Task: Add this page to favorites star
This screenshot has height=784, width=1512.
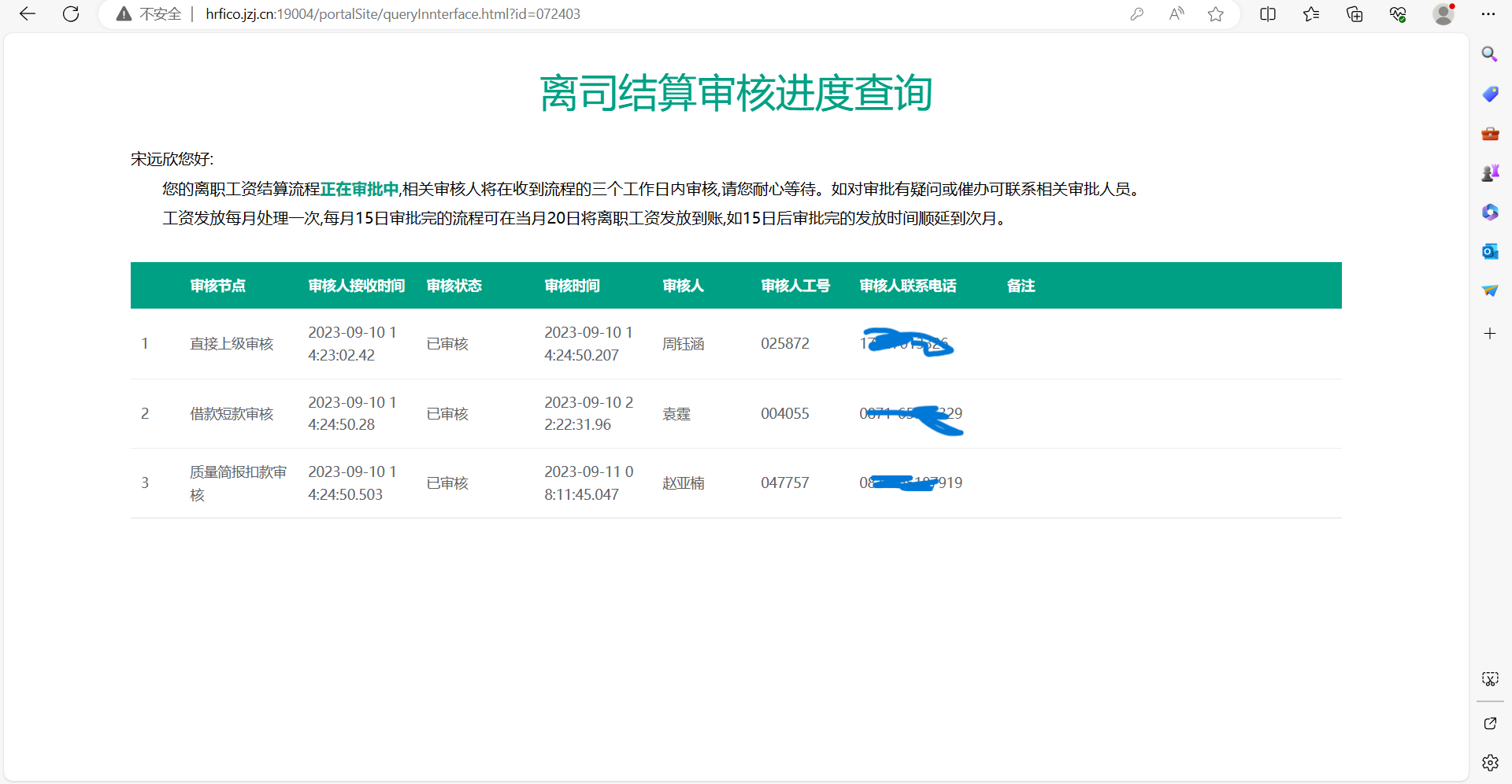Action: 1216,14
